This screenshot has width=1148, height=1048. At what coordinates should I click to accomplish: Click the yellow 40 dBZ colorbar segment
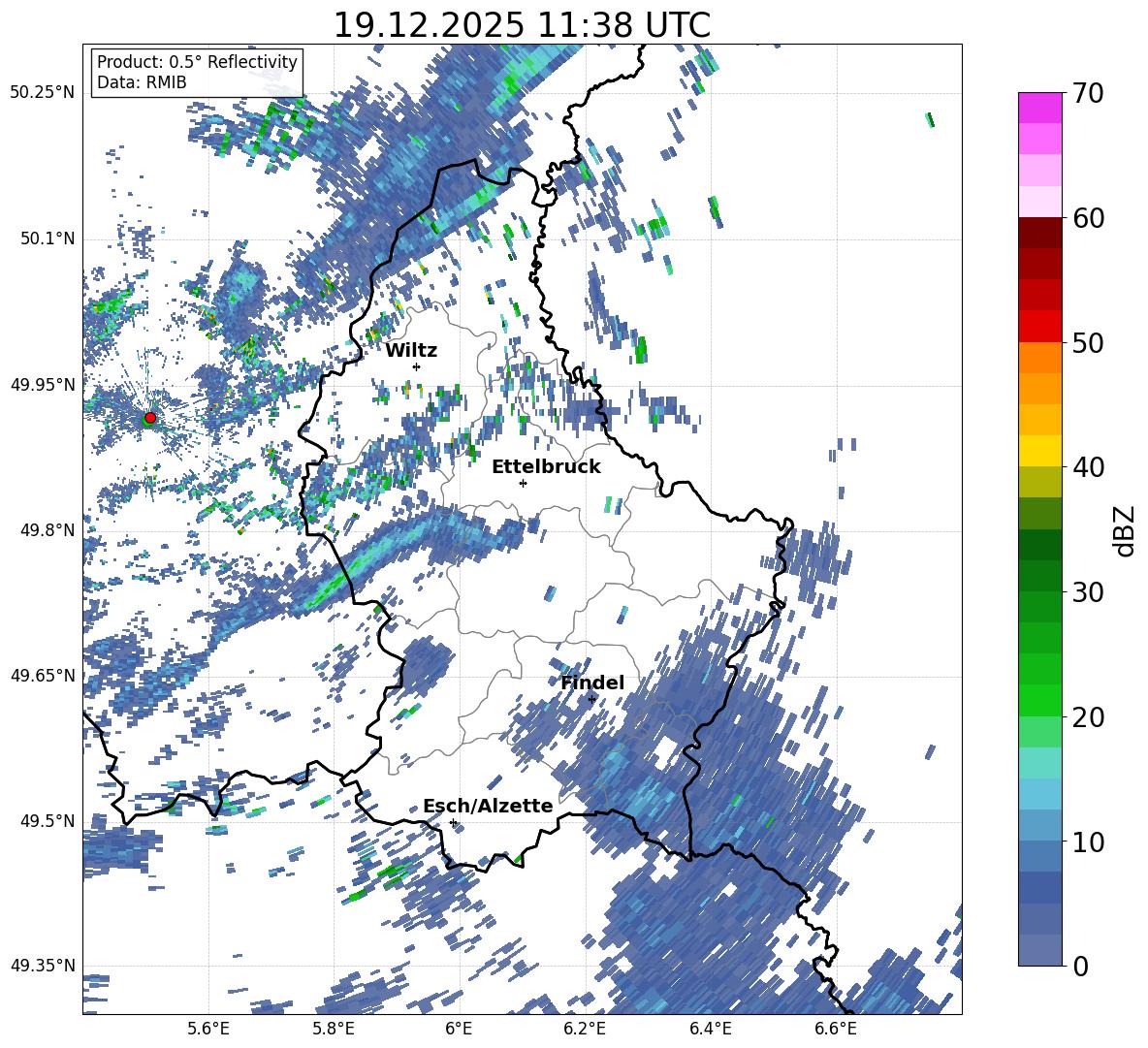tap(1039, 451)
